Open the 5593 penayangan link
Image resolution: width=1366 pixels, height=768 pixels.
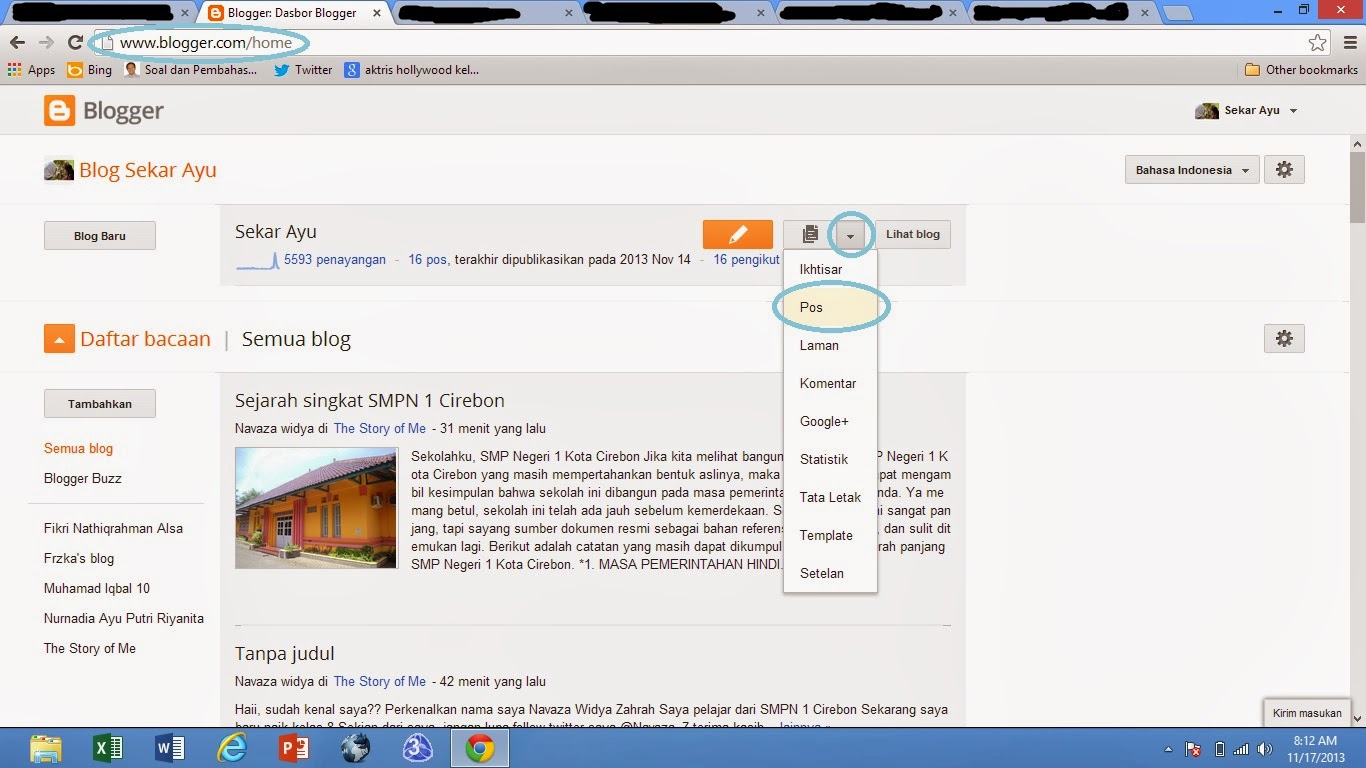click(x=335, y=259)
